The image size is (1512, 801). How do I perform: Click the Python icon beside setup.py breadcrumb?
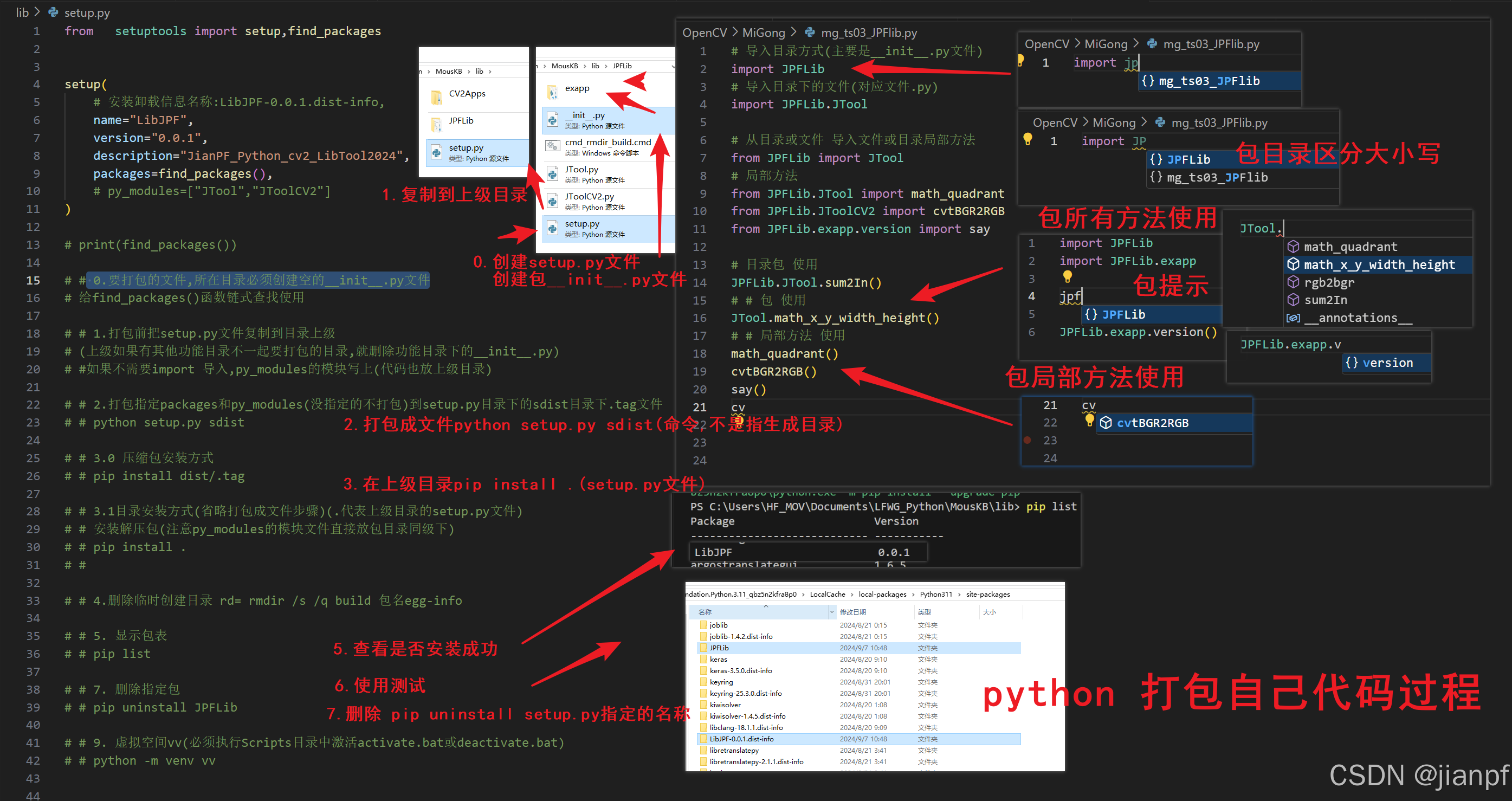tap(54, 12)
